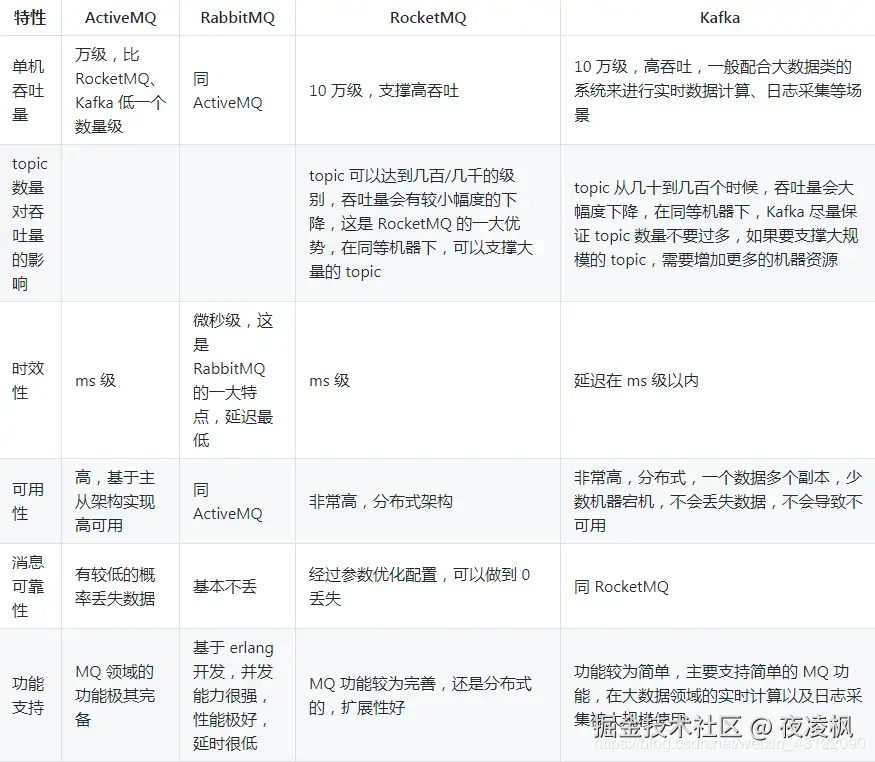
Task: Select the RabbitMQ column header
Action: 238,18
